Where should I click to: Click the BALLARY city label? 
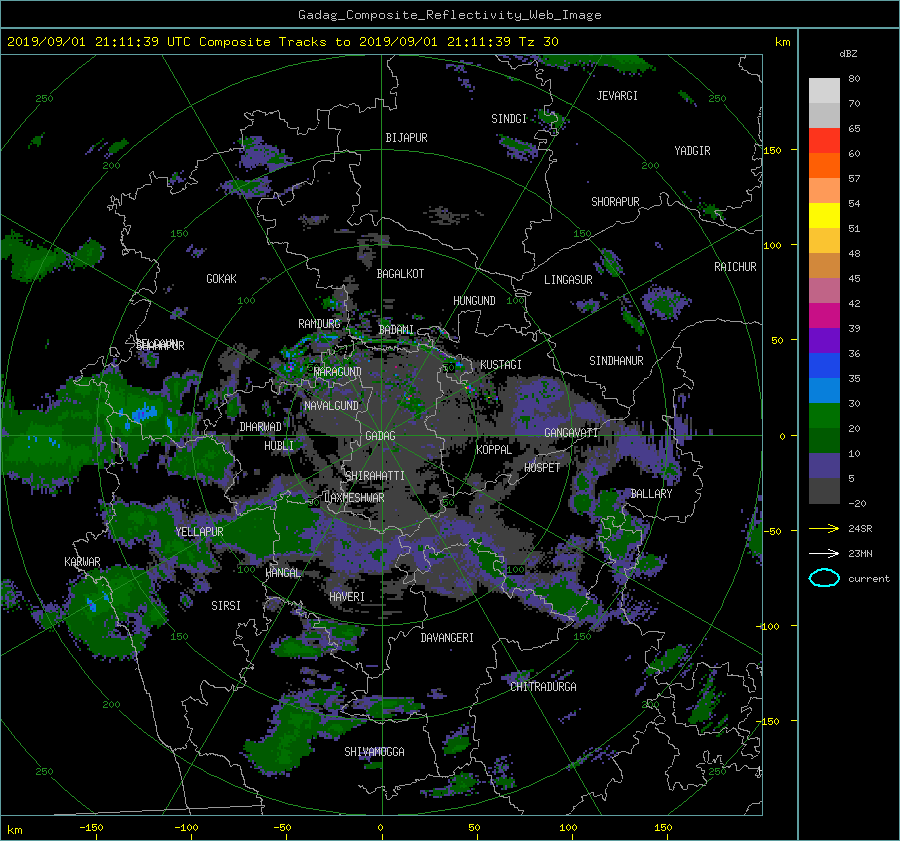(x=651, y=494)
